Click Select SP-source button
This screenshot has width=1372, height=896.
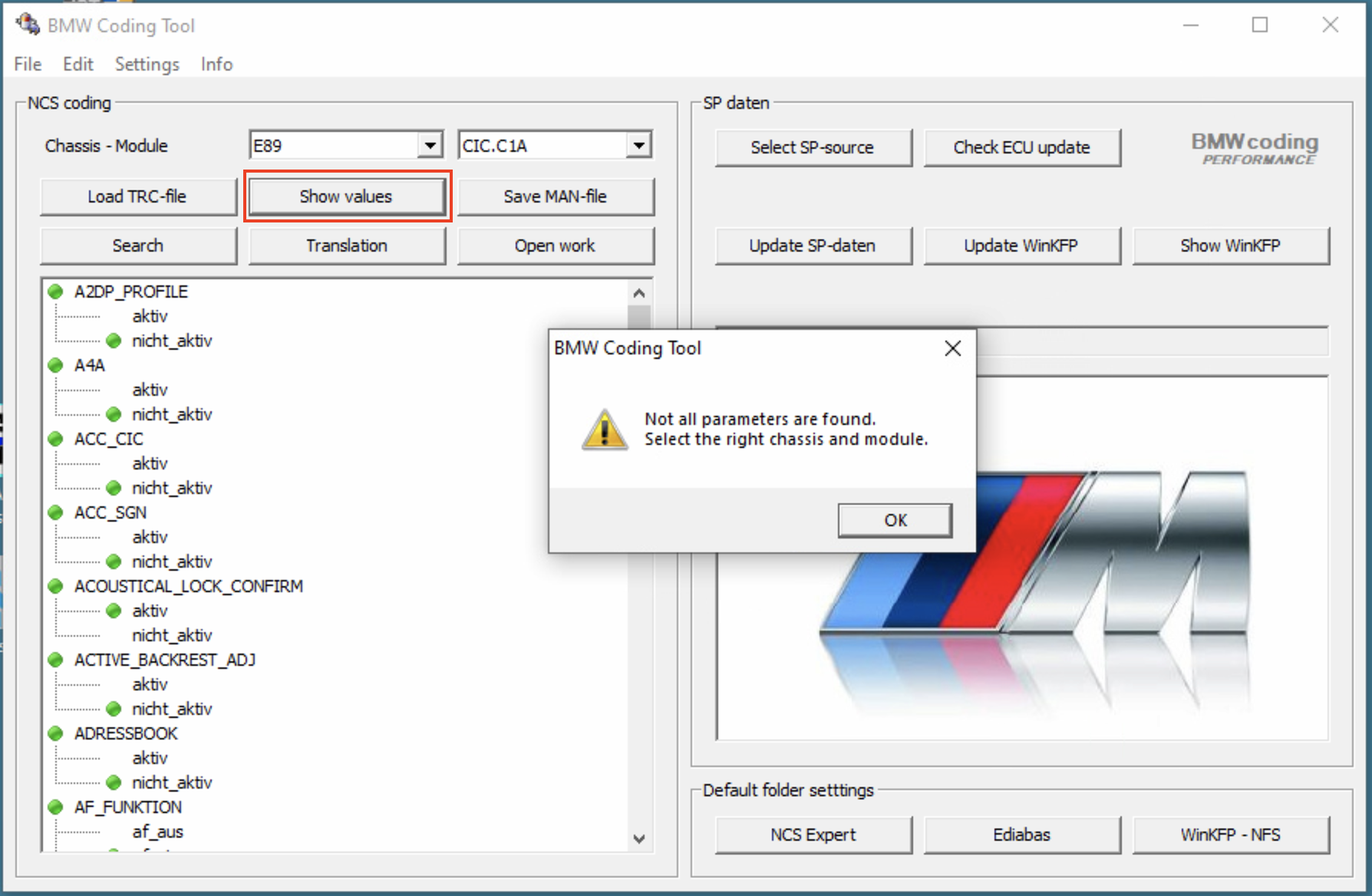813,147
